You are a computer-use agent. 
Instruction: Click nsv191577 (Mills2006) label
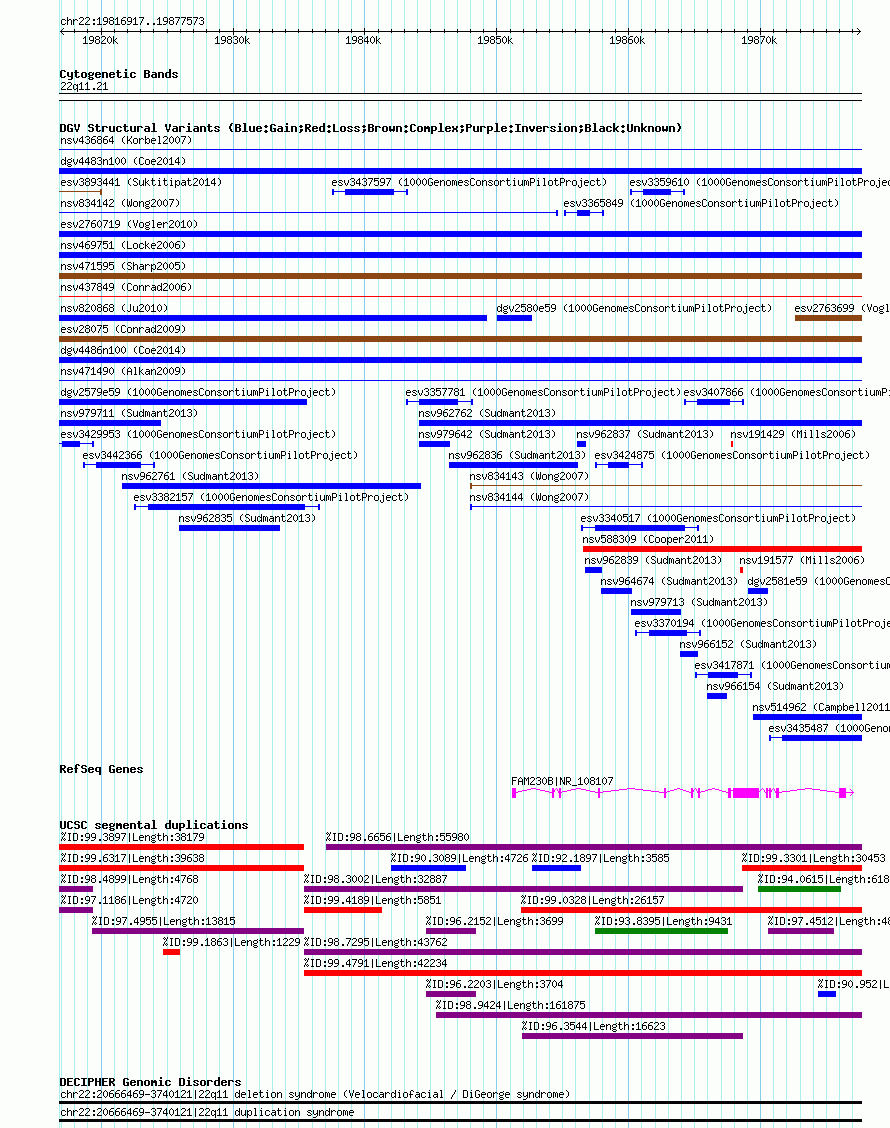pos(802,560)
